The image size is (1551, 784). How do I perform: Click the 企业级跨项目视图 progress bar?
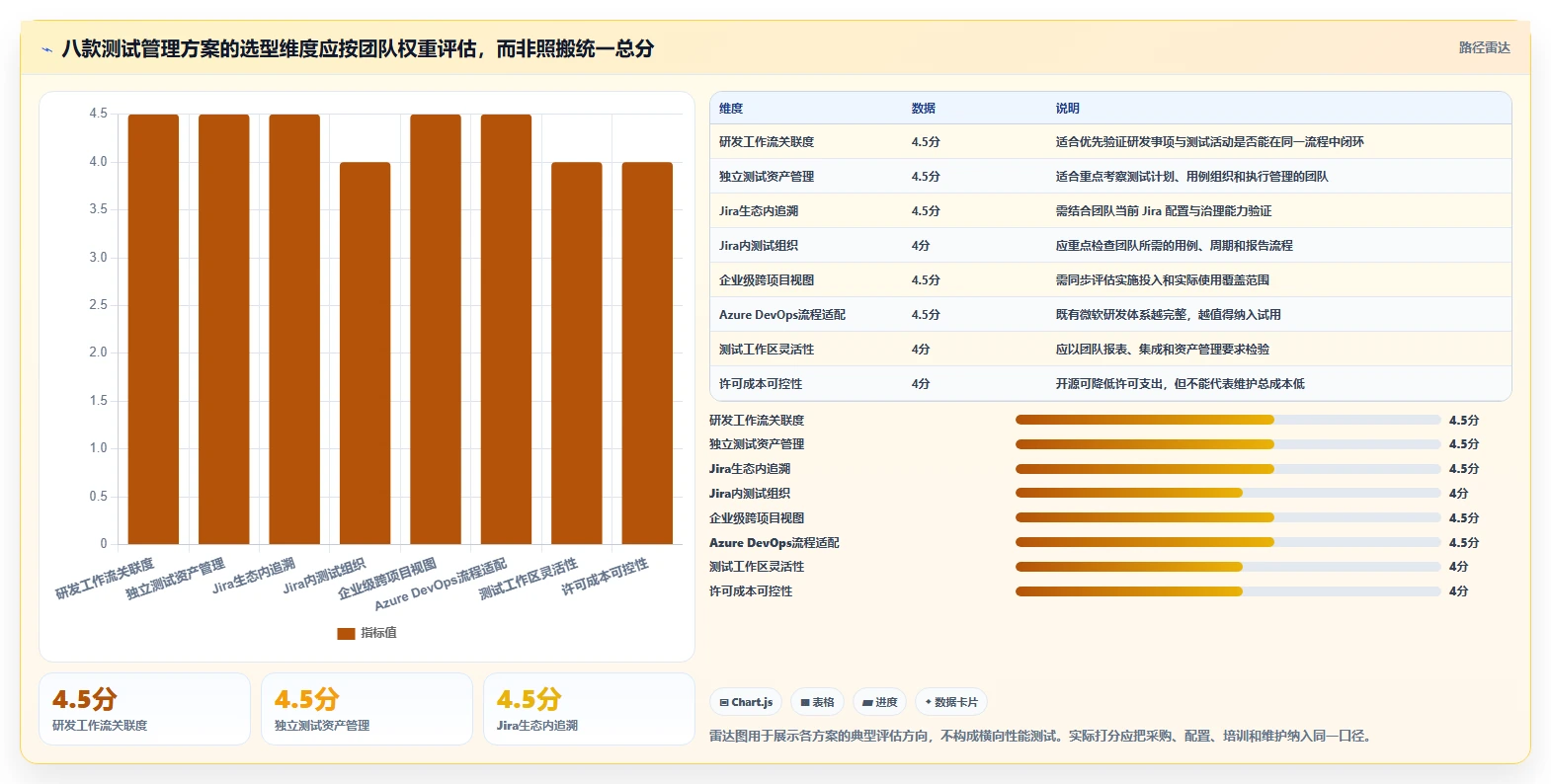(1228, 517)
